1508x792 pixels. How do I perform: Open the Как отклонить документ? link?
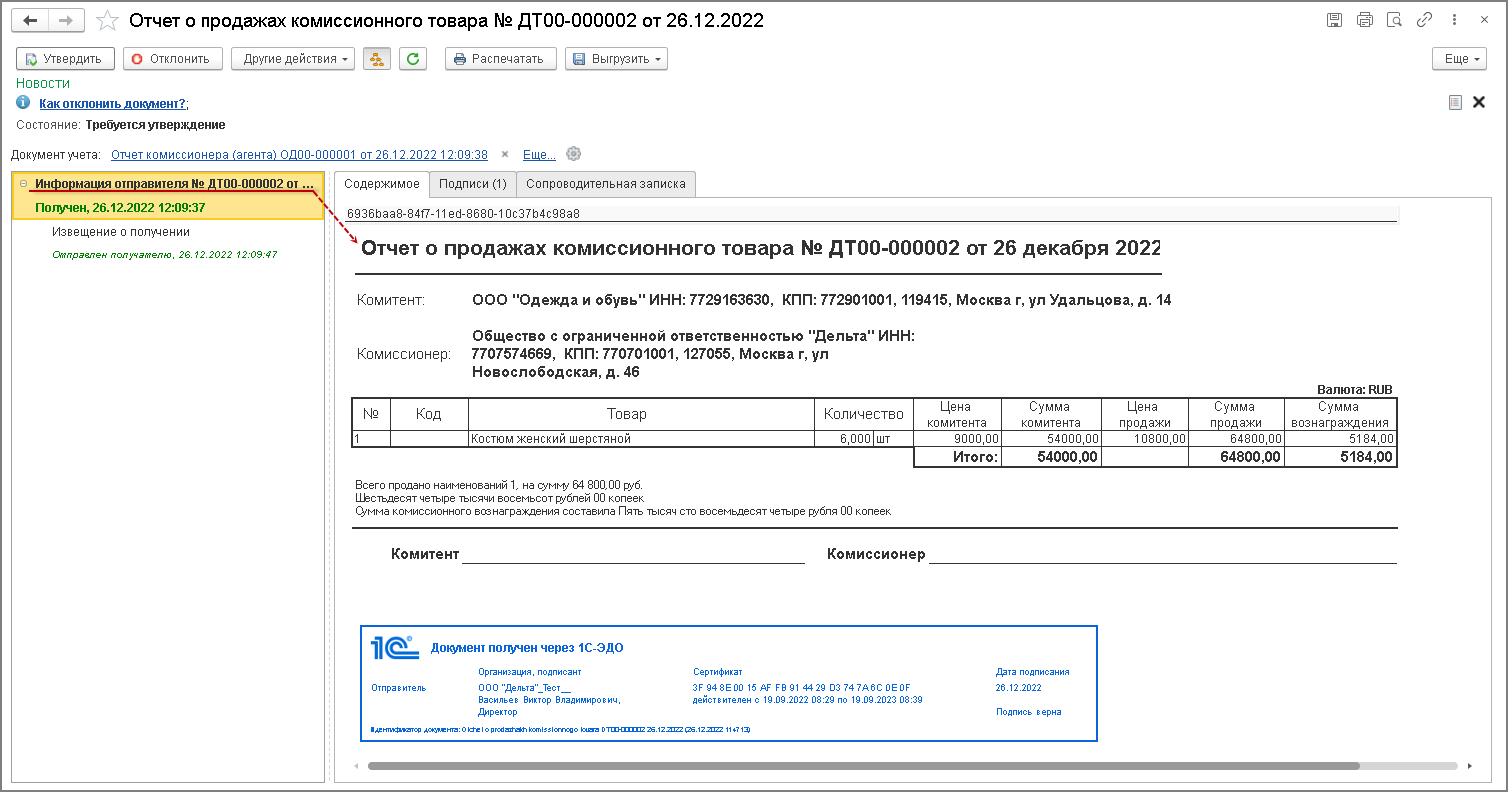[112, 103]
